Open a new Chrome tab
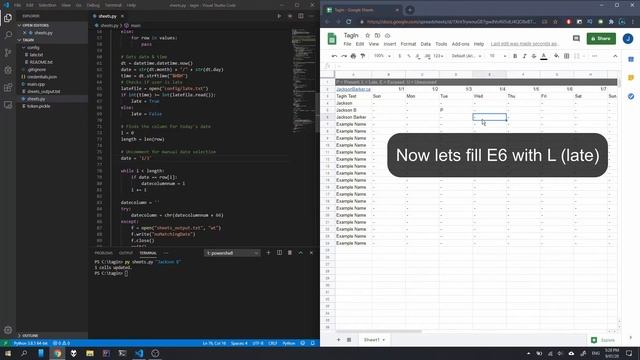The width and height of the screenshot is (640, 360). 410,10
